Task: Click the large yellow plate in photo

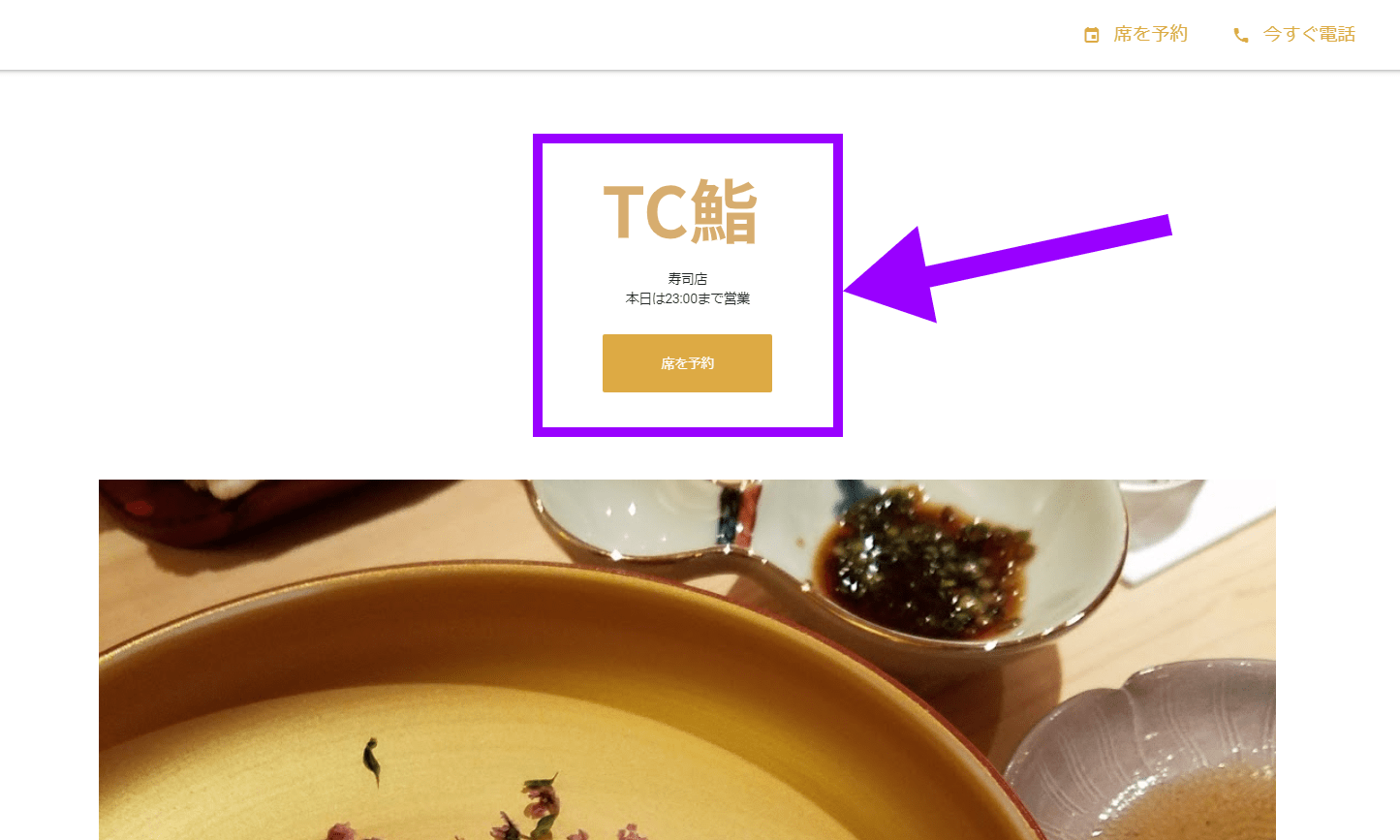Action: tap(543, 717)
